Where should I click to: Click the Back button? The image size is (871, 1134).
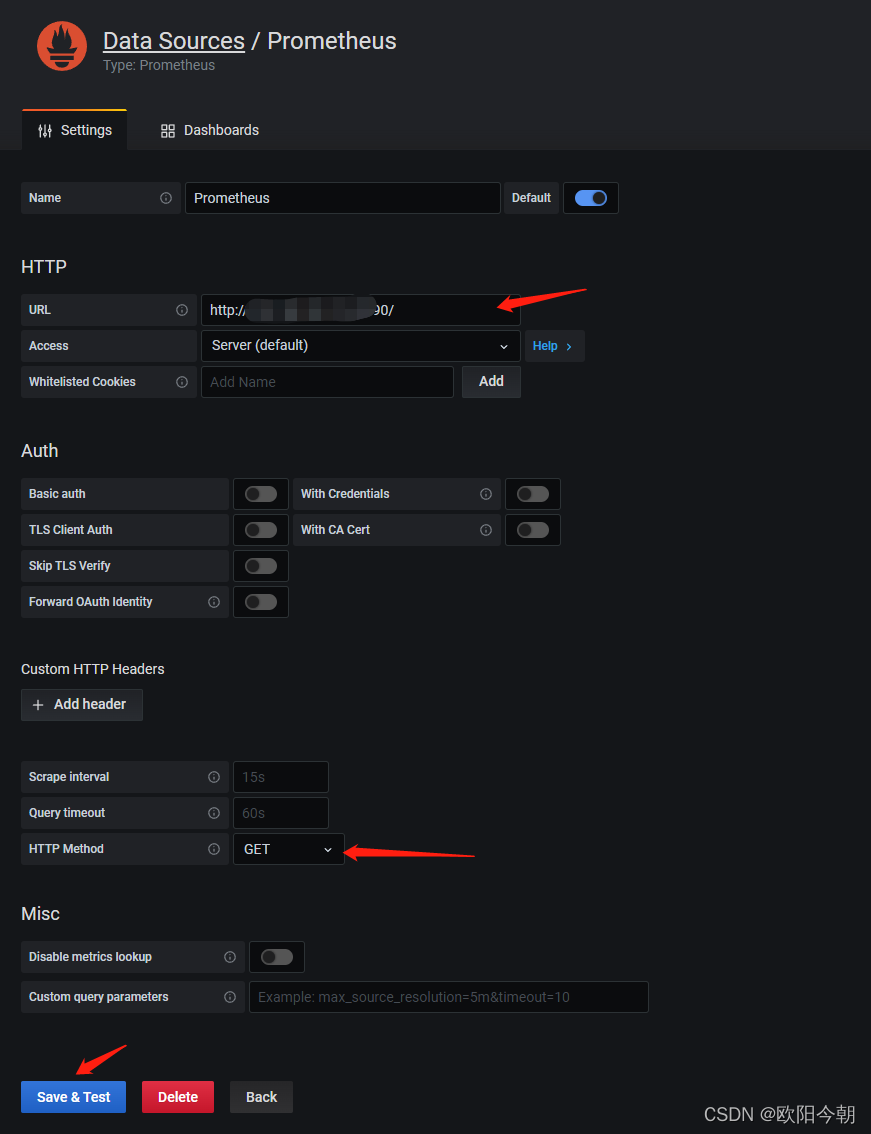[x=261, y=1097]
